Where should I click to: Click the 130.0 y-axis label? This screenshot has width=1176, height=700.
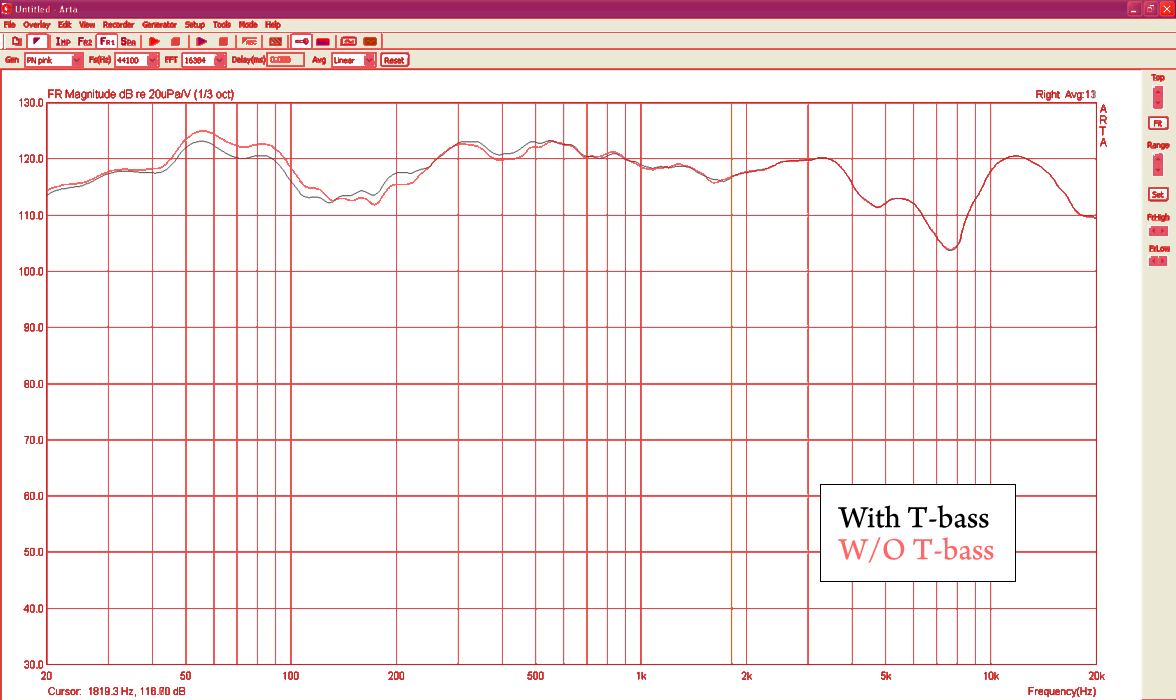31,103
